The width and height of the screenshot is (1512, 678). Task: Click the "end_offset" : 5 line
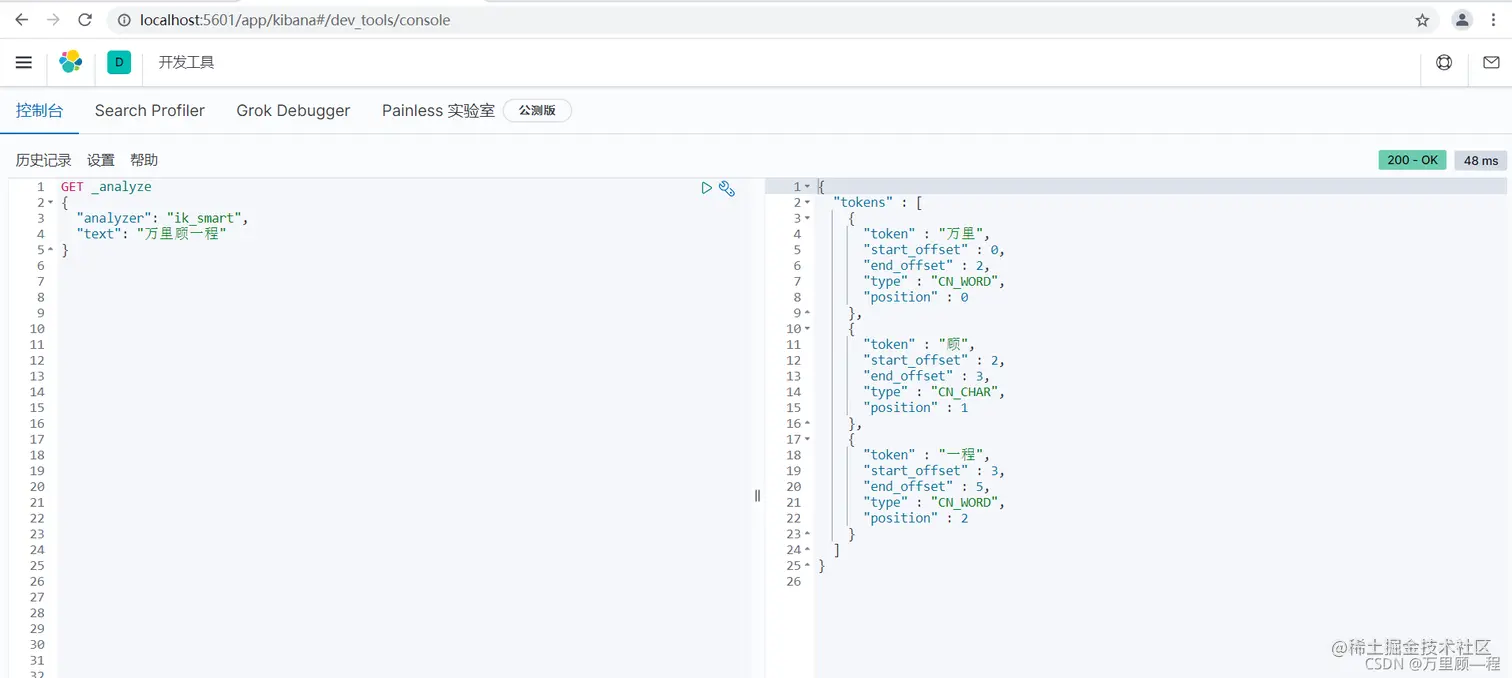[x=927, y=487]
